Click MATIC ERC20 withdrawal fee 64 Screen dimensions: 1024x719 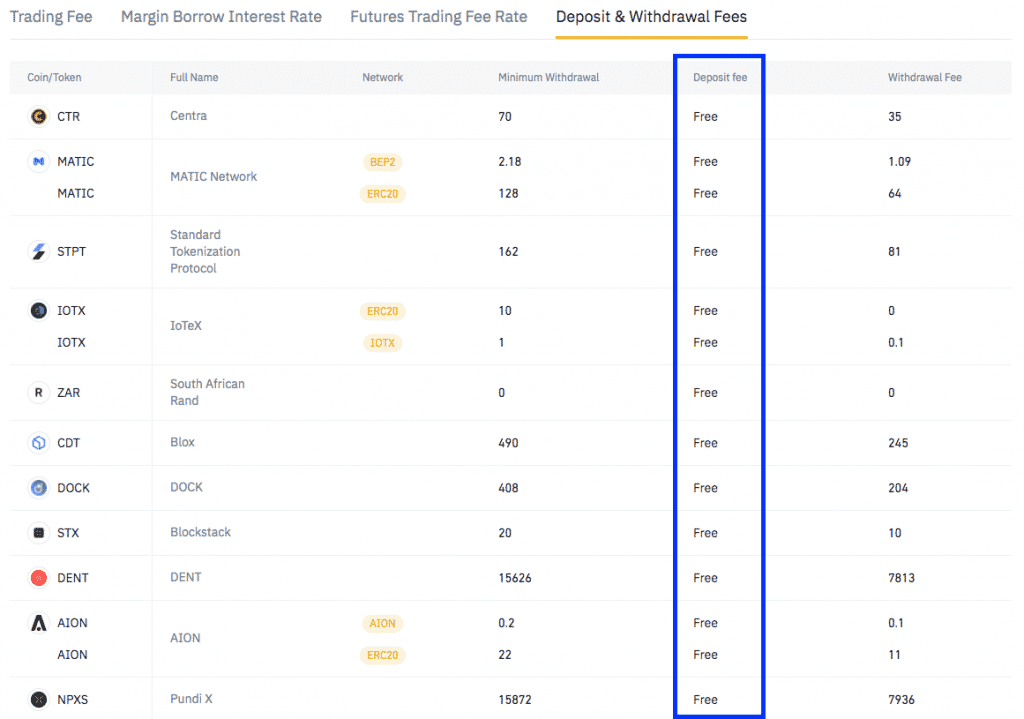895,193
